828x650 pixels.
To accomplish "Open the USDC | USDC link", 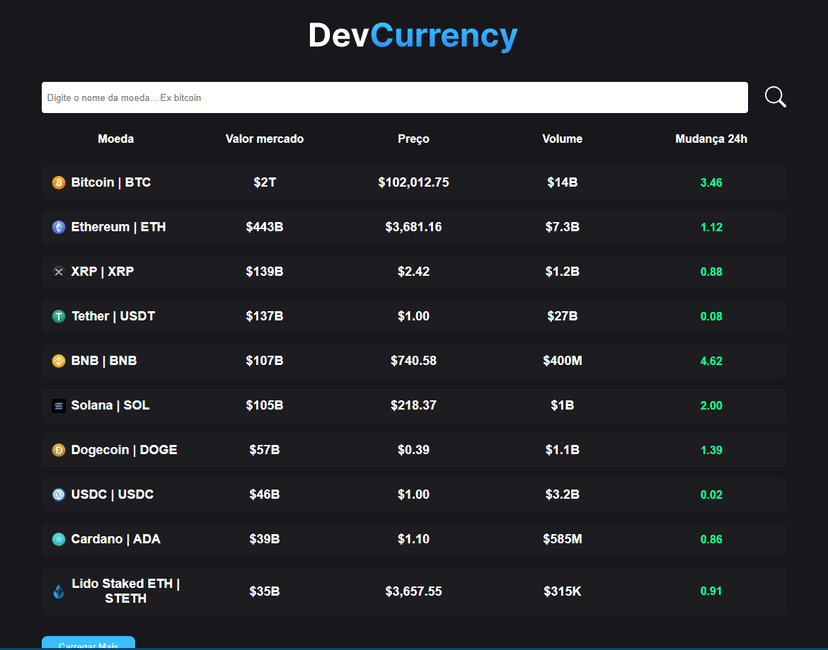I will 112,494.
